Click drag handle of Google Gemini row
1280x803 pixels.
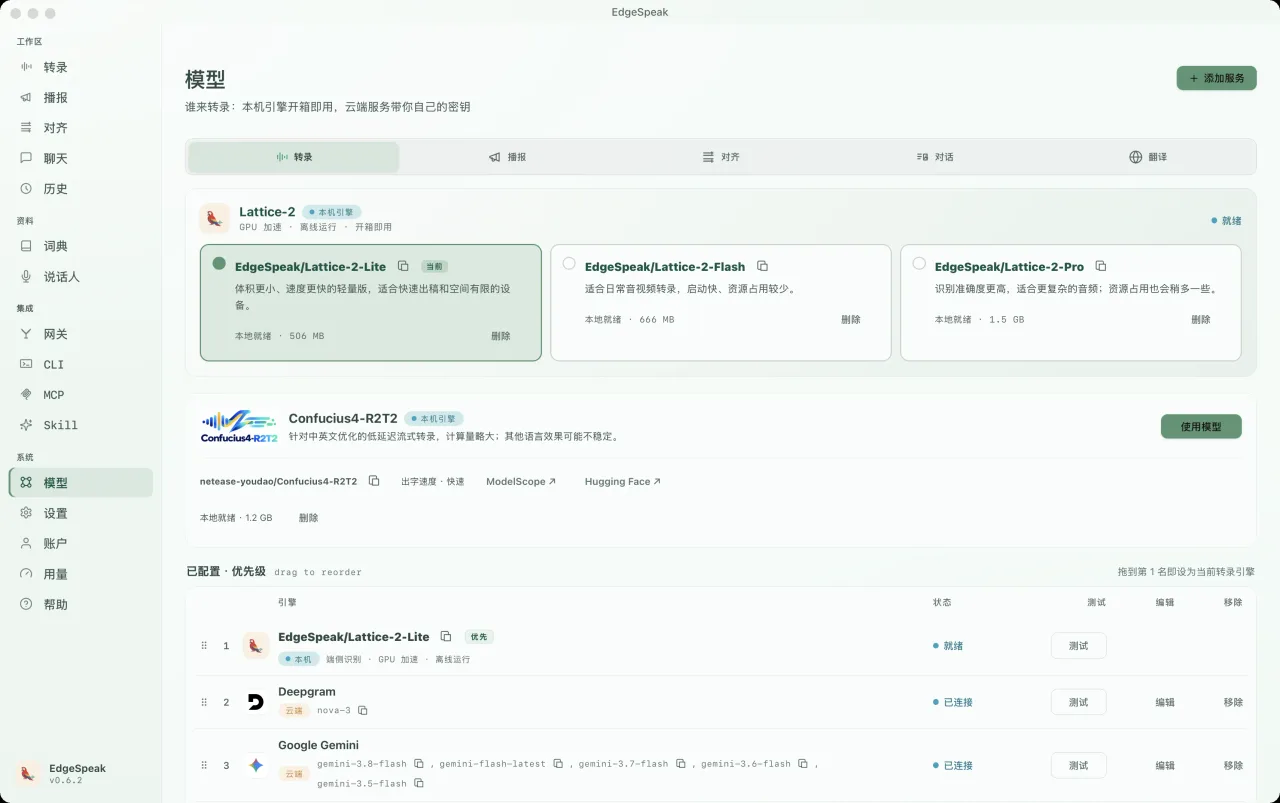[204, 765]
